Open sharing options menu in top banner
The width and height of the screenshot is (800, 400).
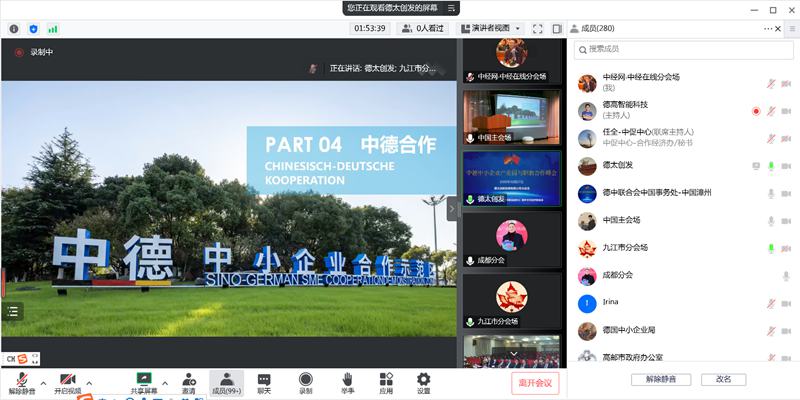click(451, 8)
